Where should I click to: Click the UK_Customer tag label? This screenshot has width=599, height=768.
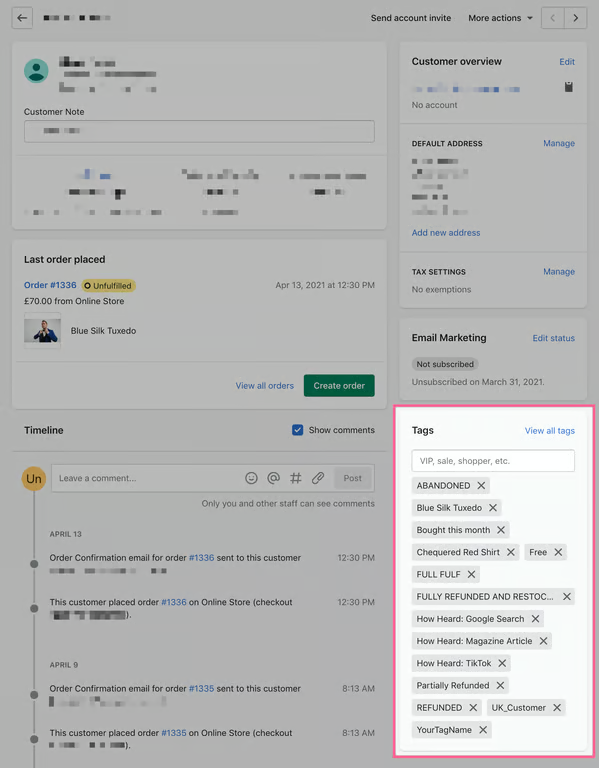click(518, 707)
